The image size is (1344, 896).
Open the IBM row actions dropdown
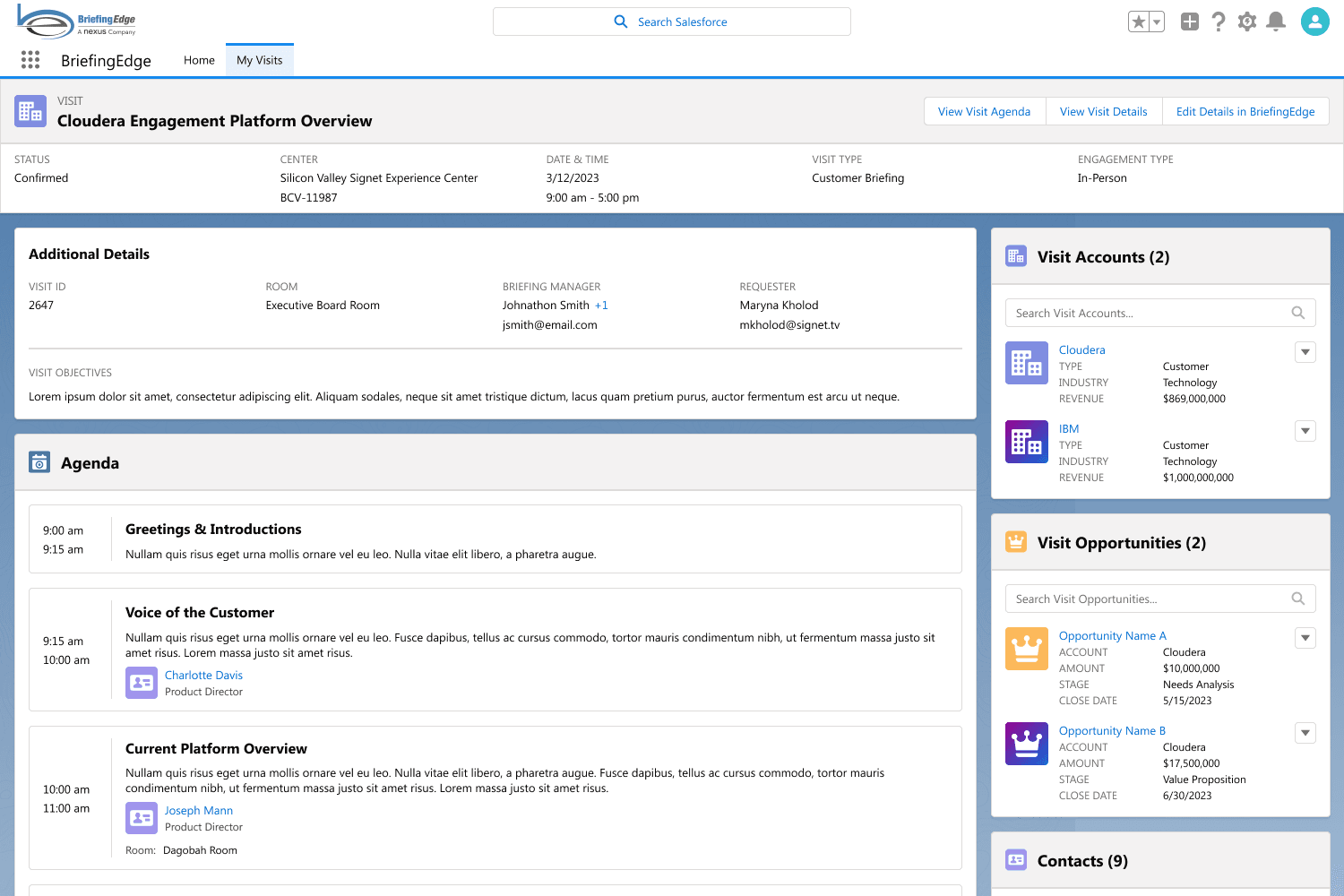(x=1305, y=431)
